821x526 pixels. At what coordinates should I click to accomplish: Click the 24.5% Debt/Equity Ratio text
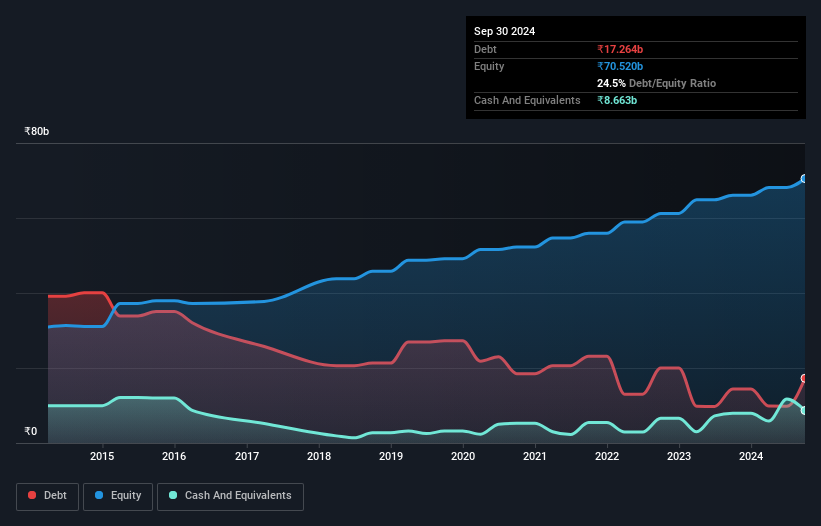point(657,83)
